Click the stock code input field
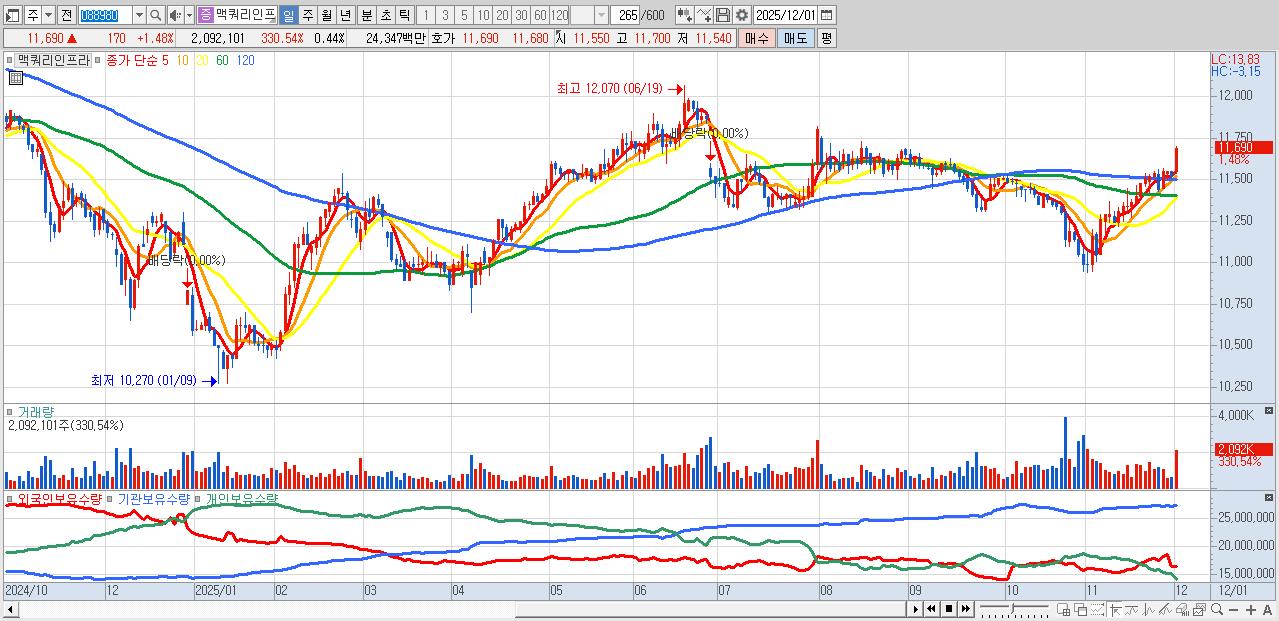This screenshot has width=1279, height=621. 105,15
